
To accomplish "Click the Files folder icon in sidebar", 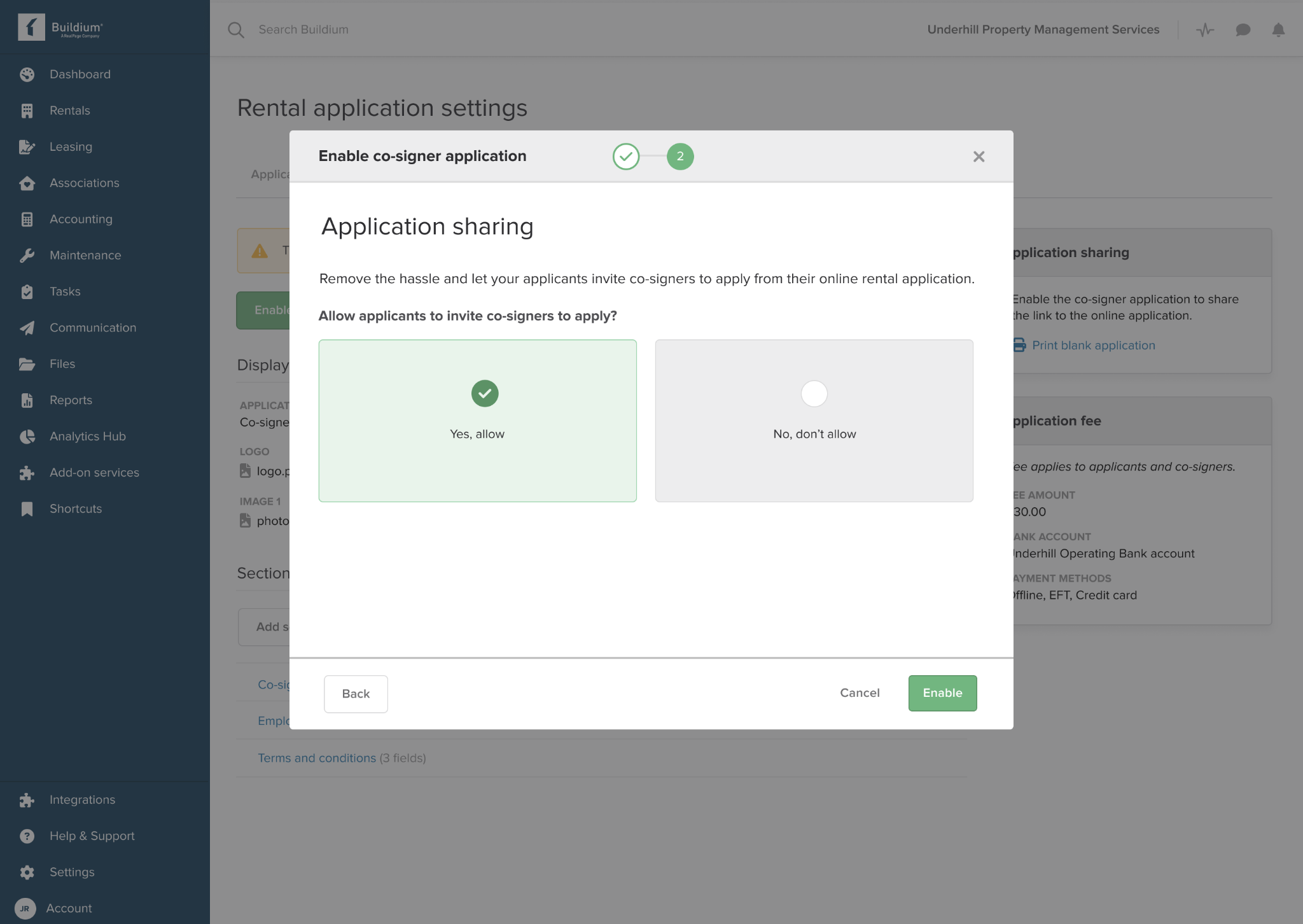I will (x=27, y=363).
